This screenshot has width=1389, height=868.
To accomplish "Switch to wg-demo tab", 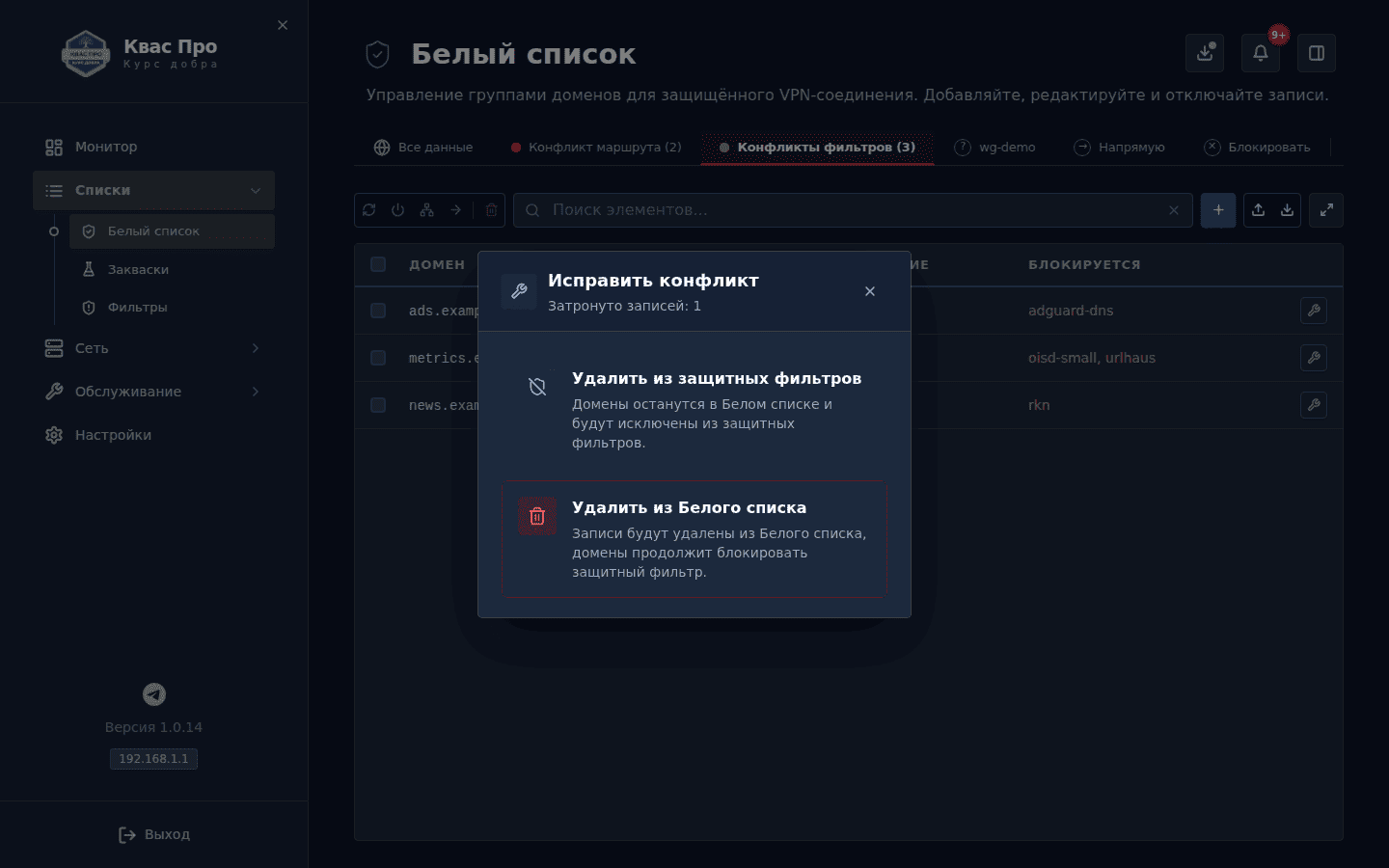I will pos(995,148).
